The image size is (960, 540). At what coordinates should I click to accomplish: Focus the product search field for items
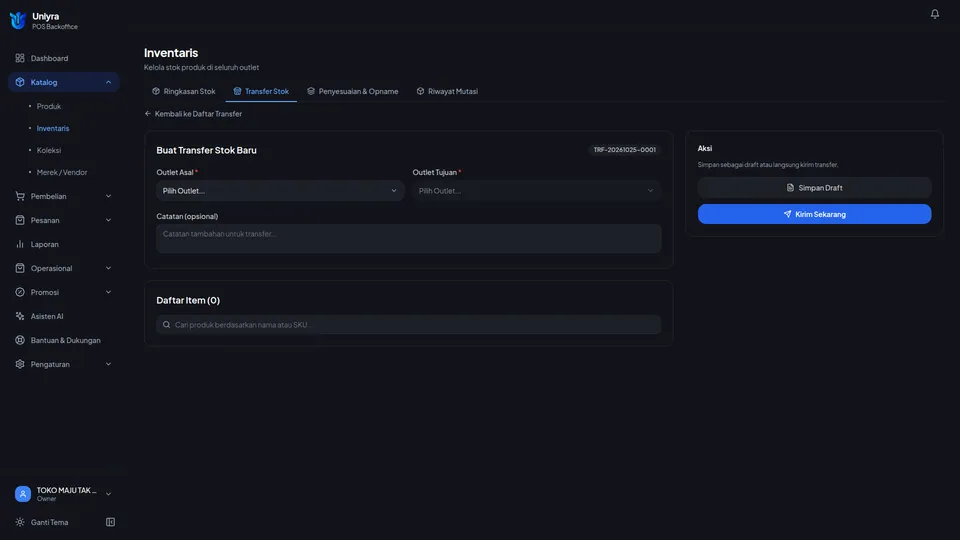[x=408, y=324]
